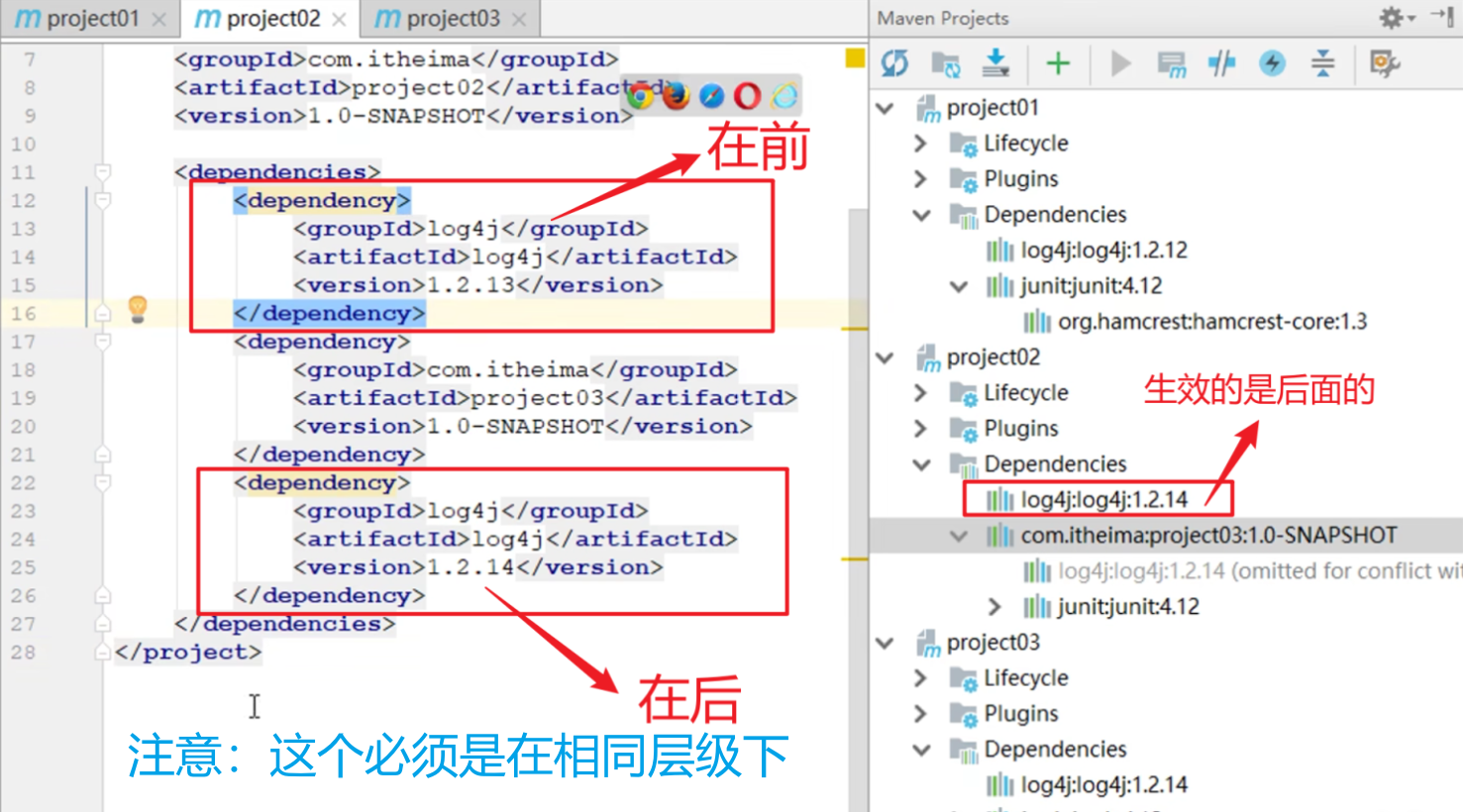Collapse project02 node in Maven tree
The width and height of the screenshot is (1463, 812).
(886, 357)
